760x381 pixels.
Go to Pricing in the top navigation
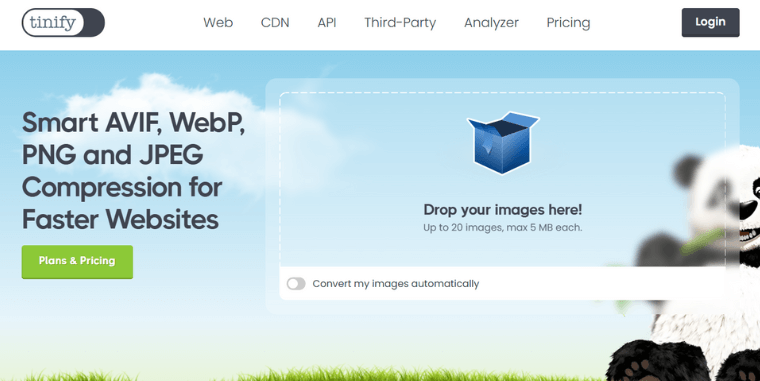[x=569, y=22]
